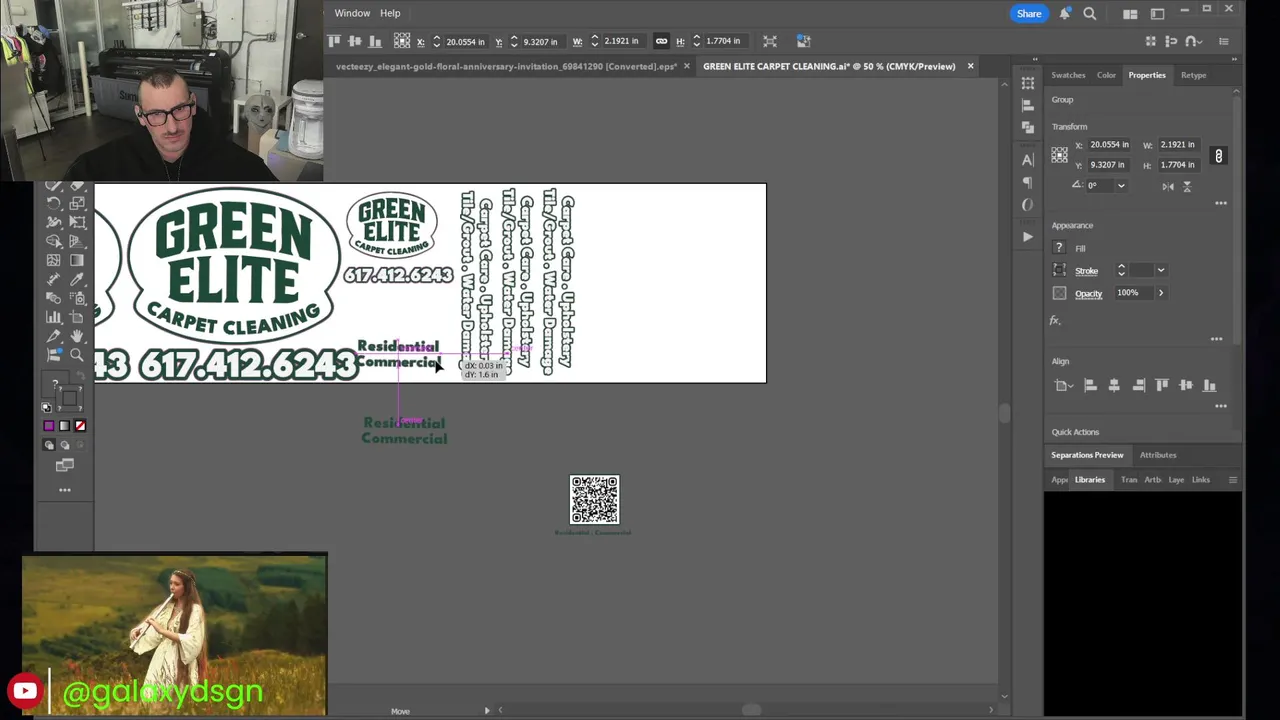This screenshot has height=720, width=1280.
Task: Select the Slice tool
Action: pyautogui.click(x=53, y=336)
